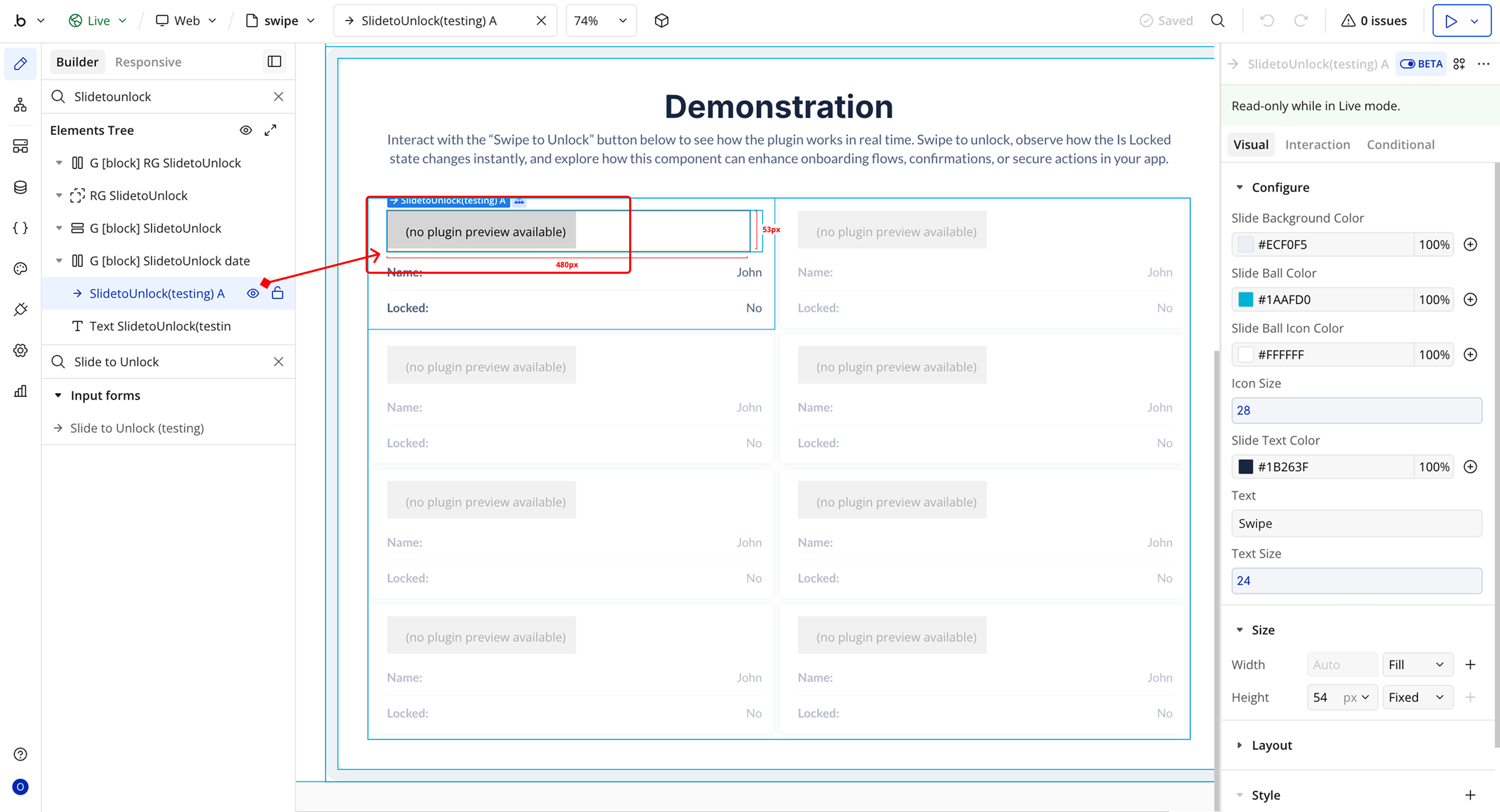1500x812 pixels.
Task: Open the Data tab database icon
Action: click(x=20, y=187)
